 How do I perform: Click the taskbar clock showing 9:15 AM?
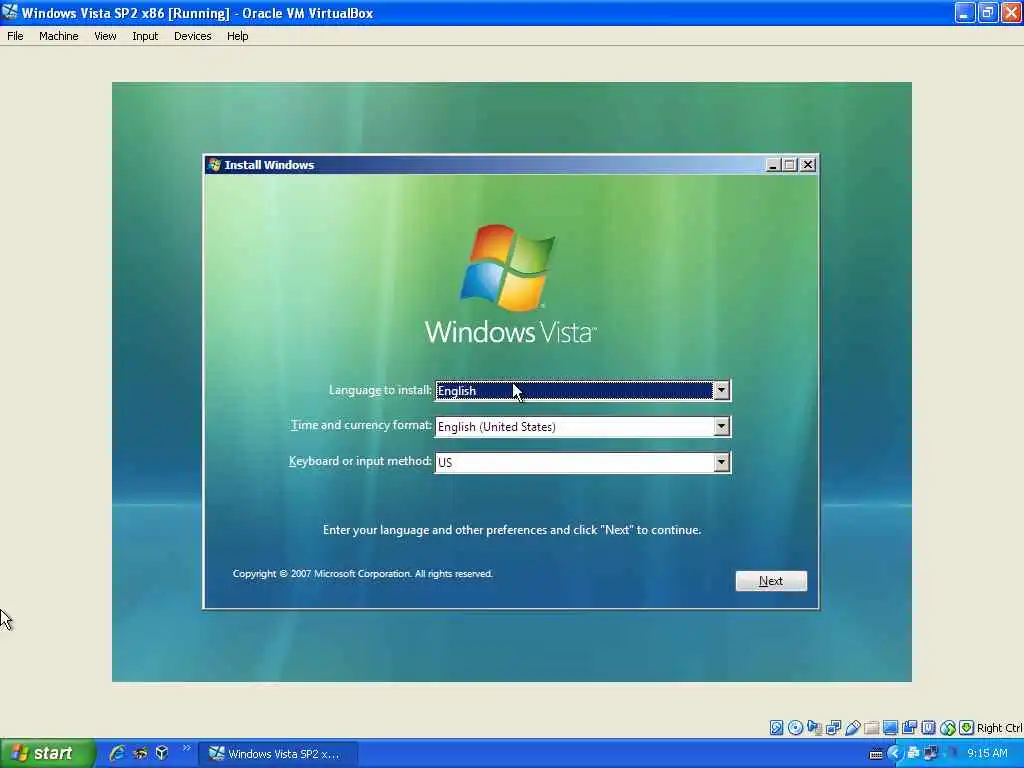(x=987, y=754)
